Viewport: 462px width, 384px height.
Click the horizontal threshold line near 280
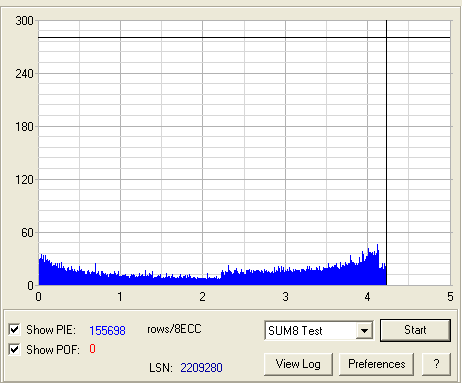244,38
